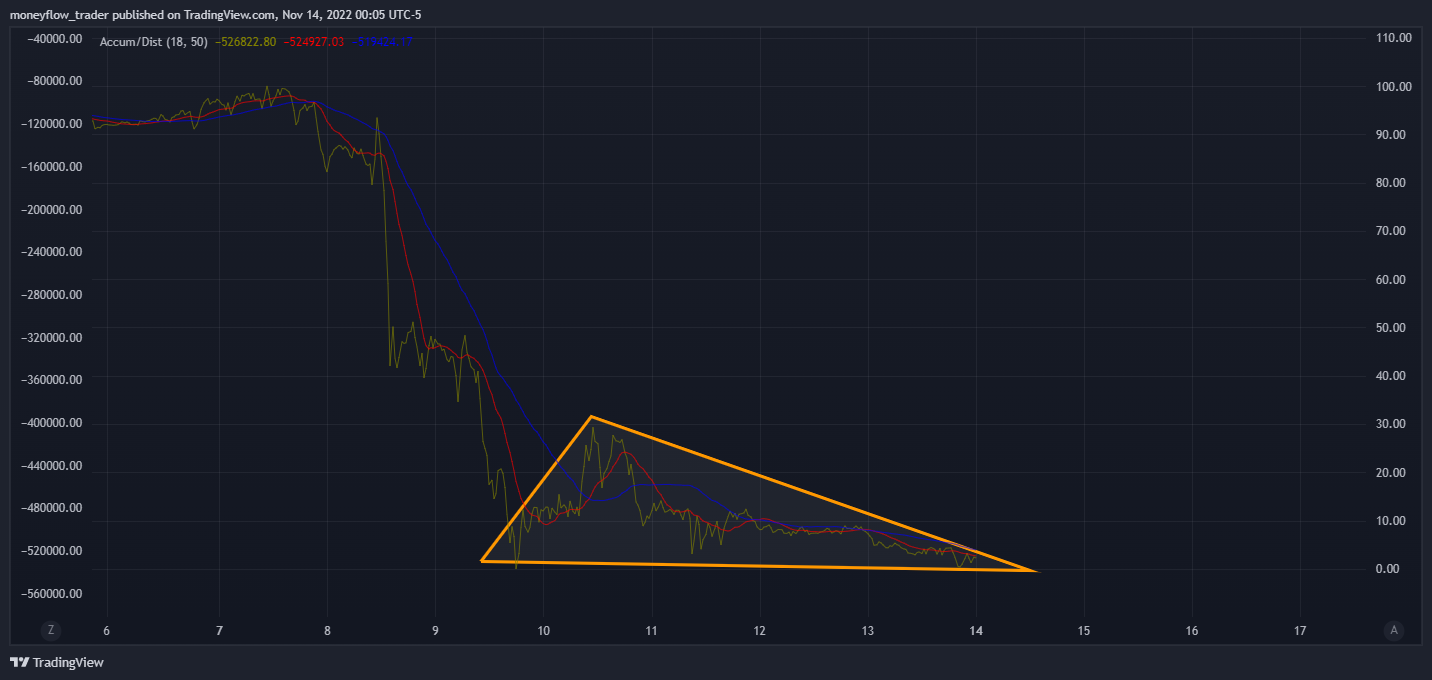Click left axis label -280000.00
Image resolution: width=1432 pixels, height=680 pixels.
[x=50, y=295]
